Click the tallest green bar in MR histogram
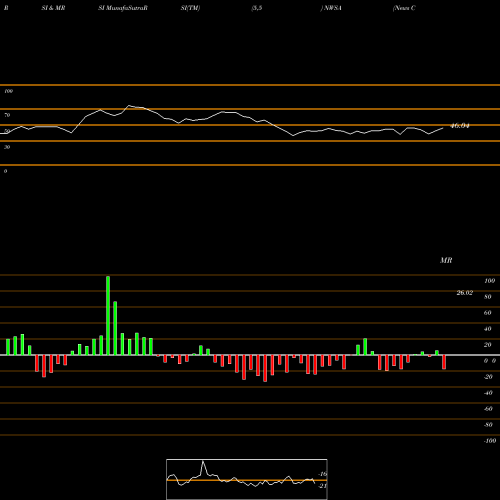Image resolution: width=500 pixels, height=500 pixels. click(x=108, y=315)
